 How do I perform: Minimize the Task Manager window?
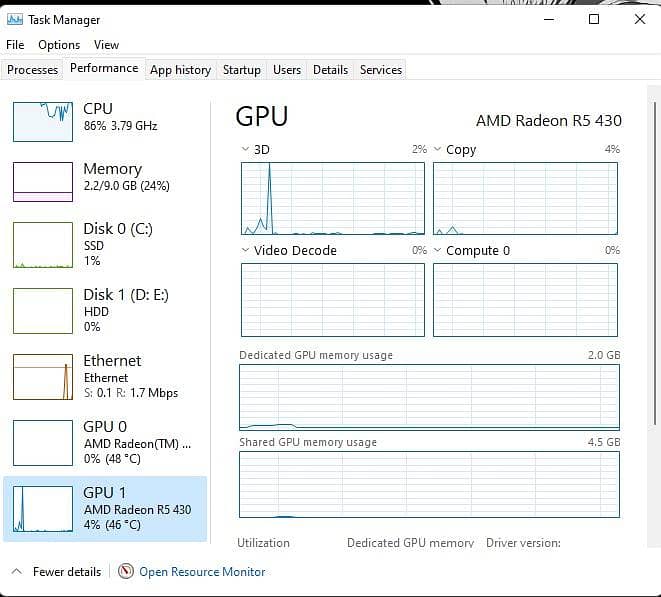click(x=549, y=19)
